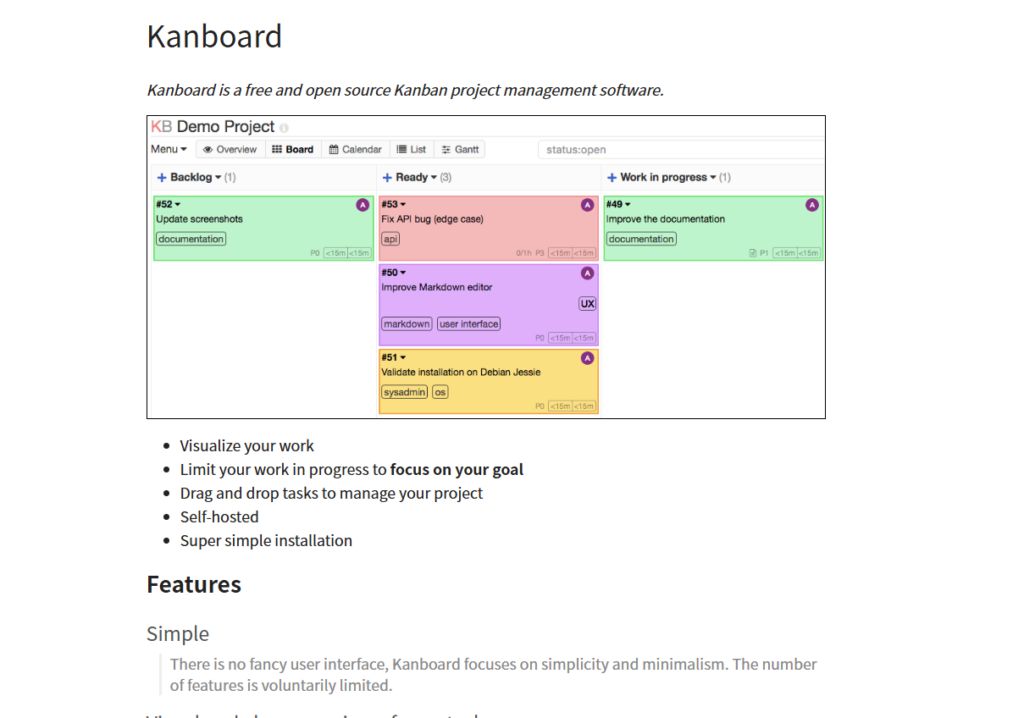Open the Gantt view
The image size is (1024, 718).
point(460,150)
